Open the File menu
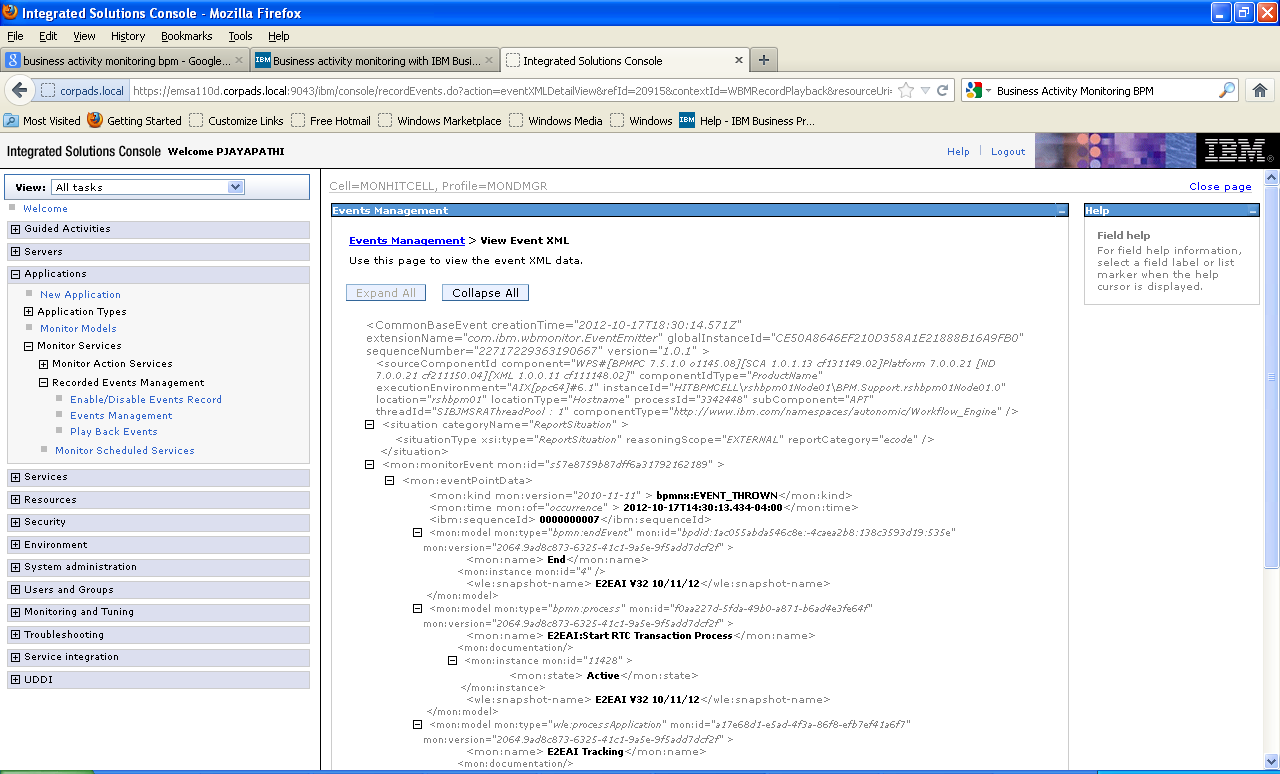Image resolution: width=1280 pixels, height=774 pixels. coord(15,36)
